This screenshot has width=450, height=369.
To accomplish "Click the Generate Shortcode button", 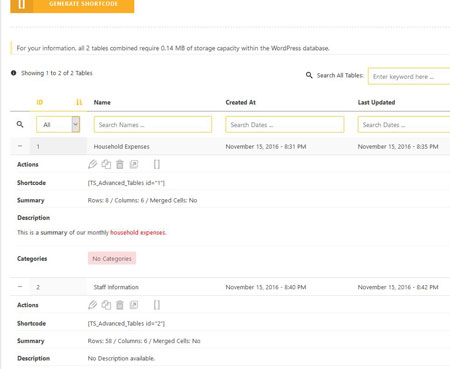I will pyautogui.click(x=72, y=5).
